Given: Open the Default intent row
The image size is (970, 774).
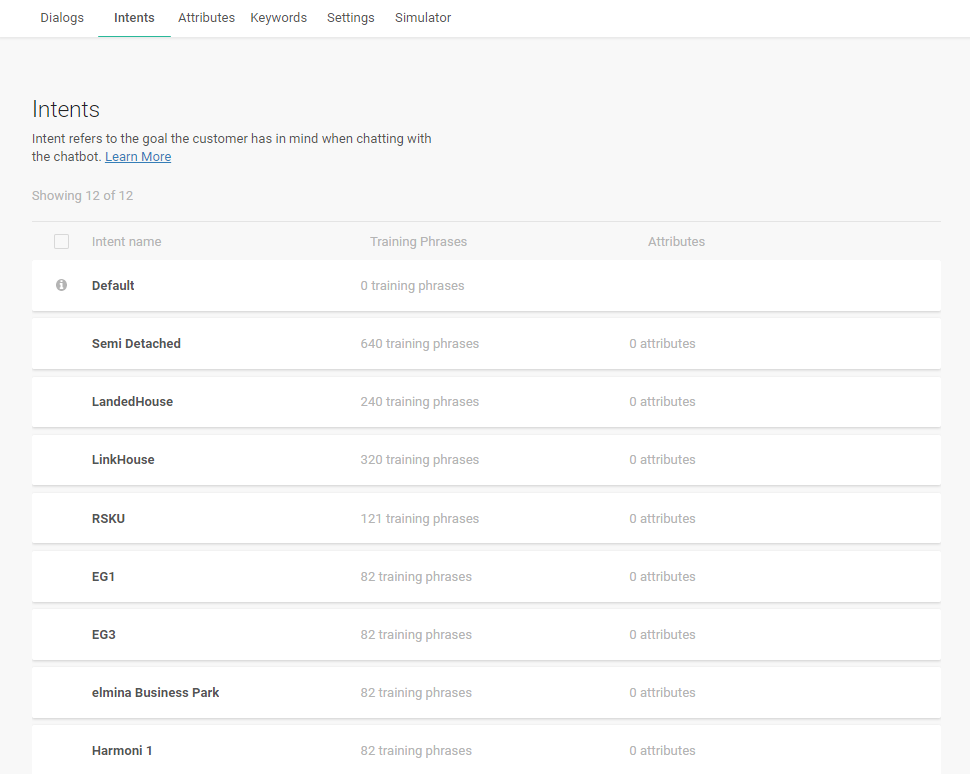Looking at the screenshot, I should pos(113,286).
